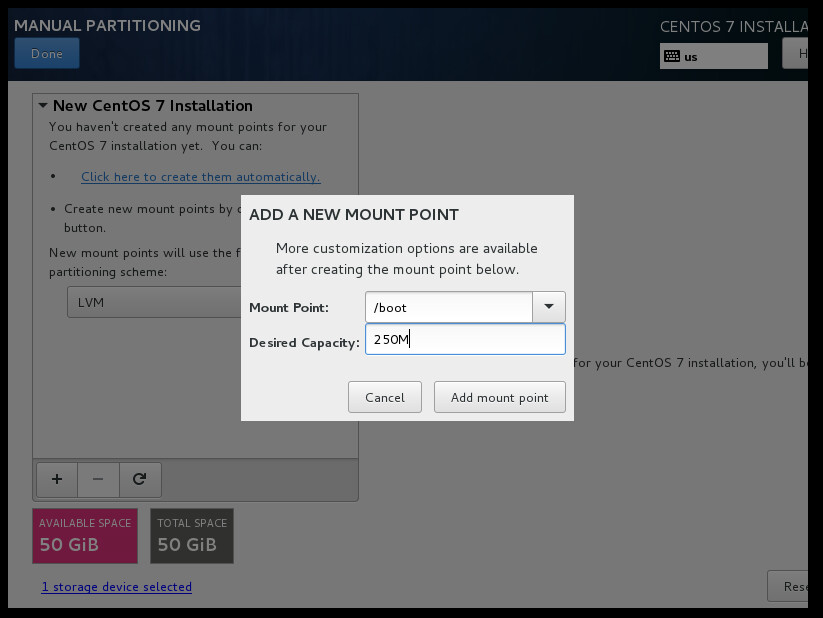Click the 'Mount Point:' label
Screen dimensions: 823x618
(x=289, y=308)
